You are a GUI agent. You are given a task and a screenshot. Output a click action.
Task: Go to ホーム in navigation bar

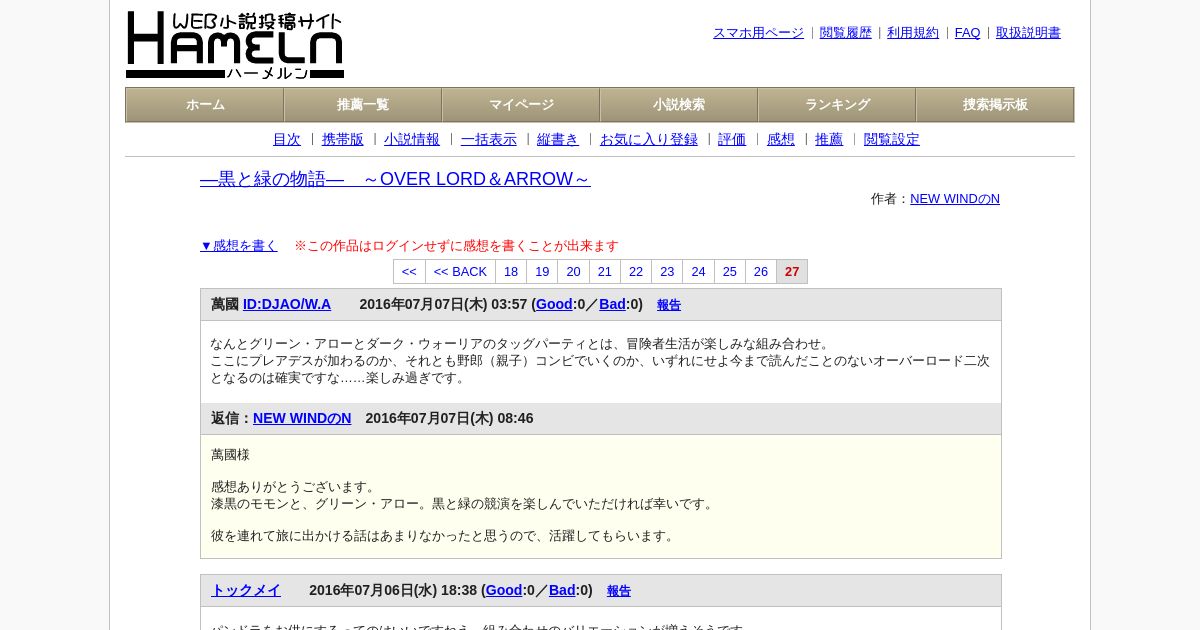pos(205,105)
